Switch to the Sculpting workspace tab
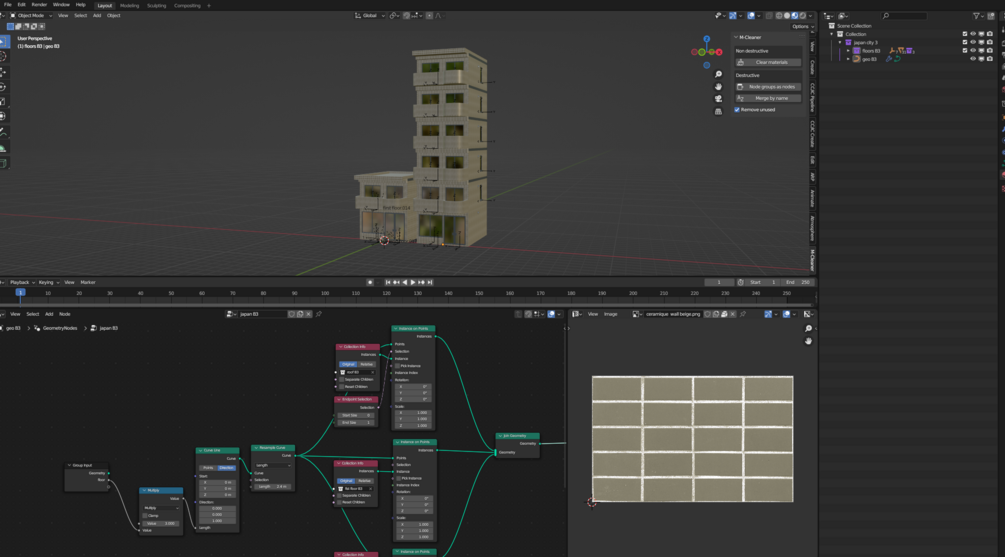 pyautogui.click(x=157, y=5)
